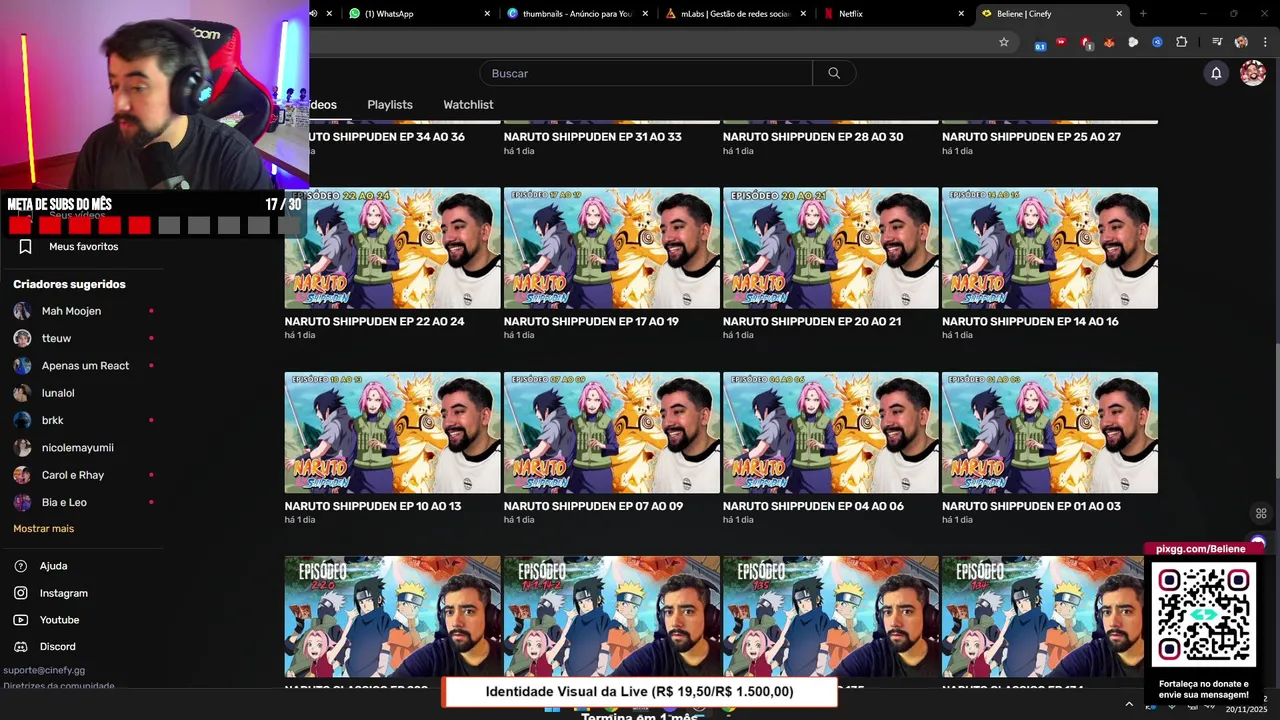This screenshot has height=720, width=1280.
Task: Open thumbnail Naruto Shippuden EP 22 ao 24
Action: click(392, 248)
